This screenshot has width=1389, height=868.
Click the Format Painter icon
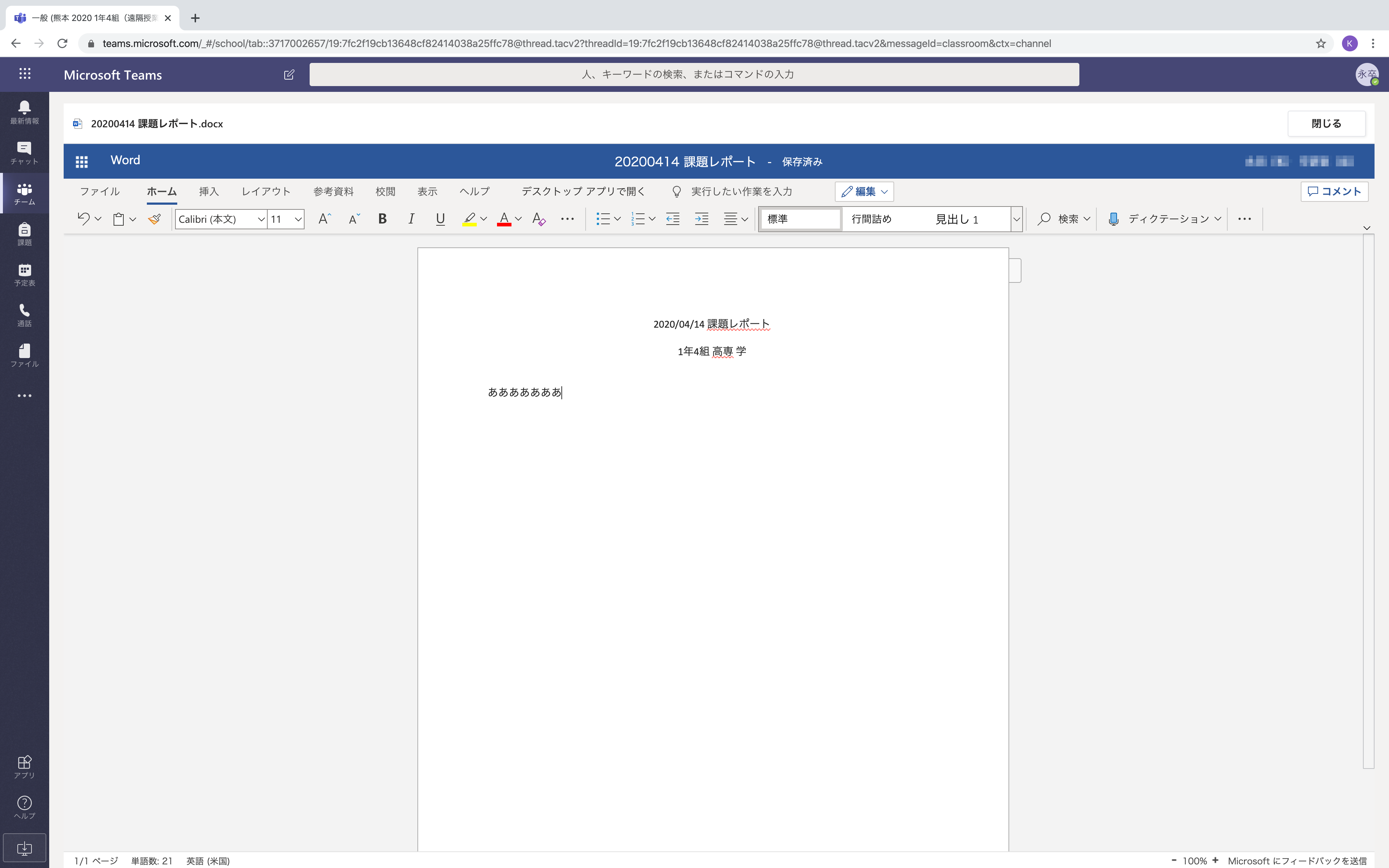coord(154,219)
